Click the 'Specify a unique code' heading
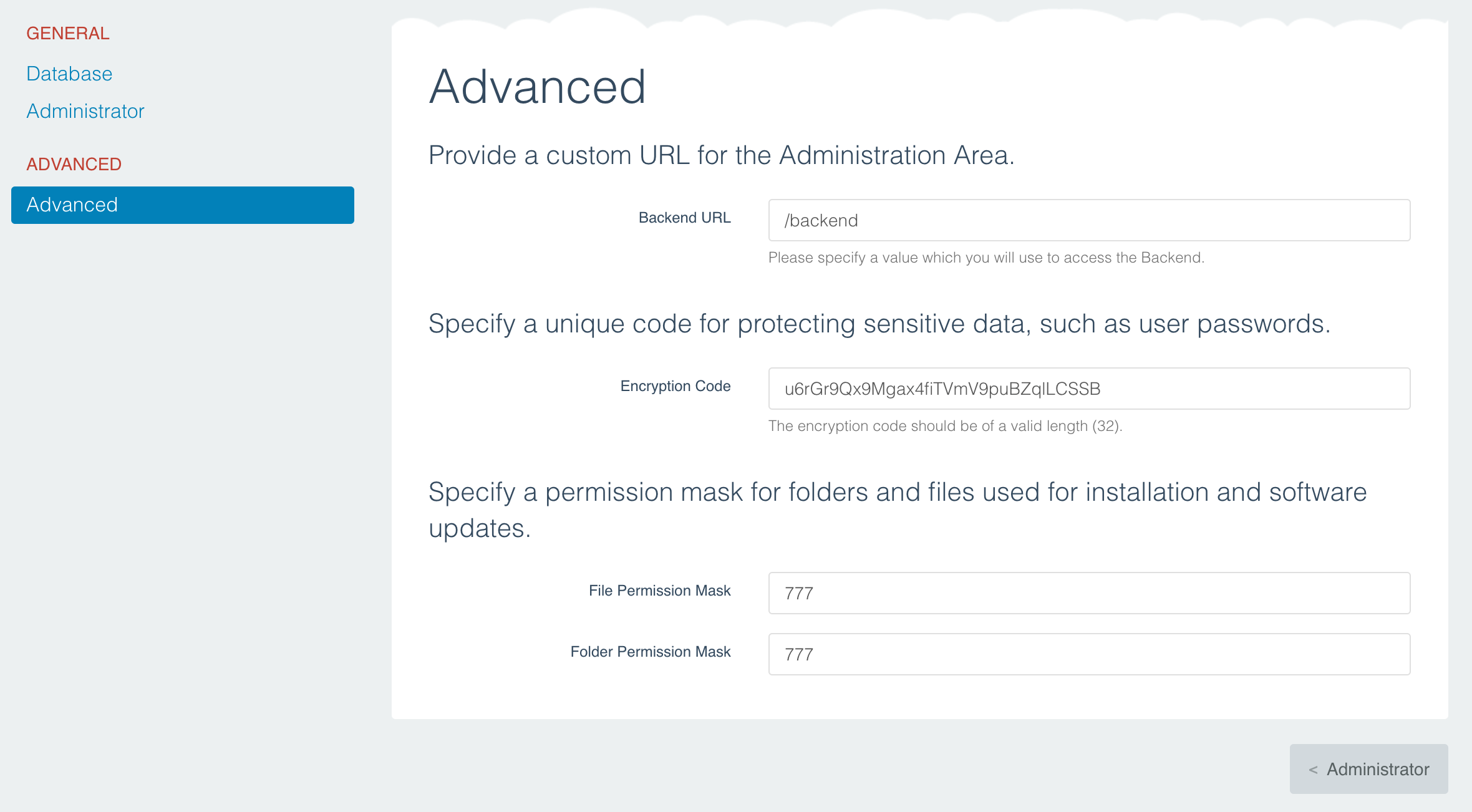 pos(879,324)
